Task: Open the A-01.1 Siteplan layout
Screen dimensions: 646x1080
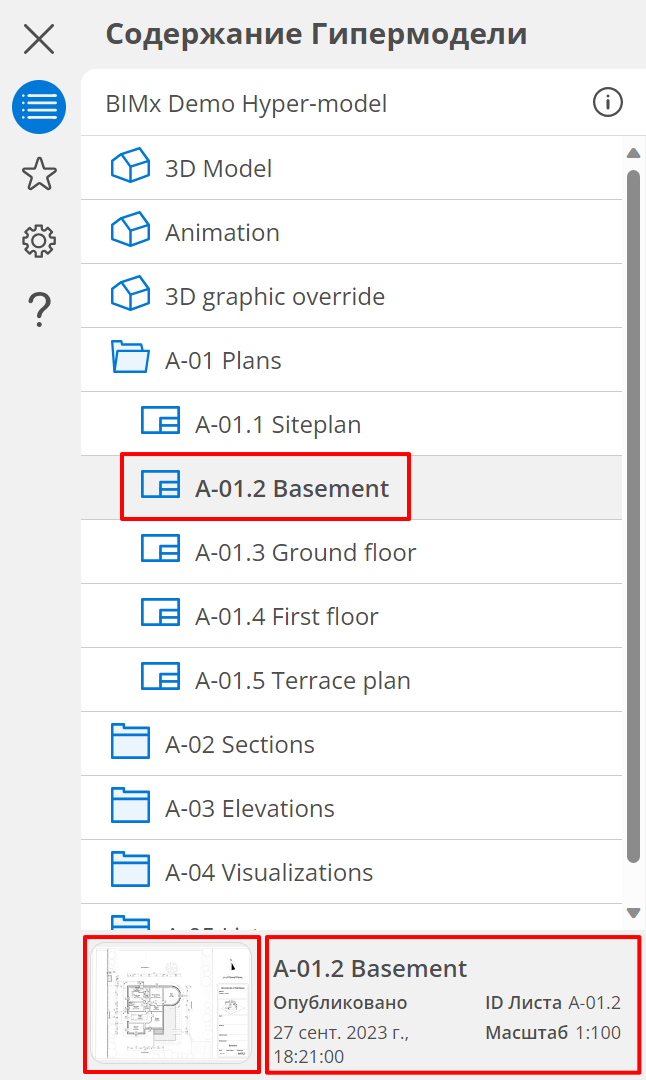Action: (x=277, y=424)
